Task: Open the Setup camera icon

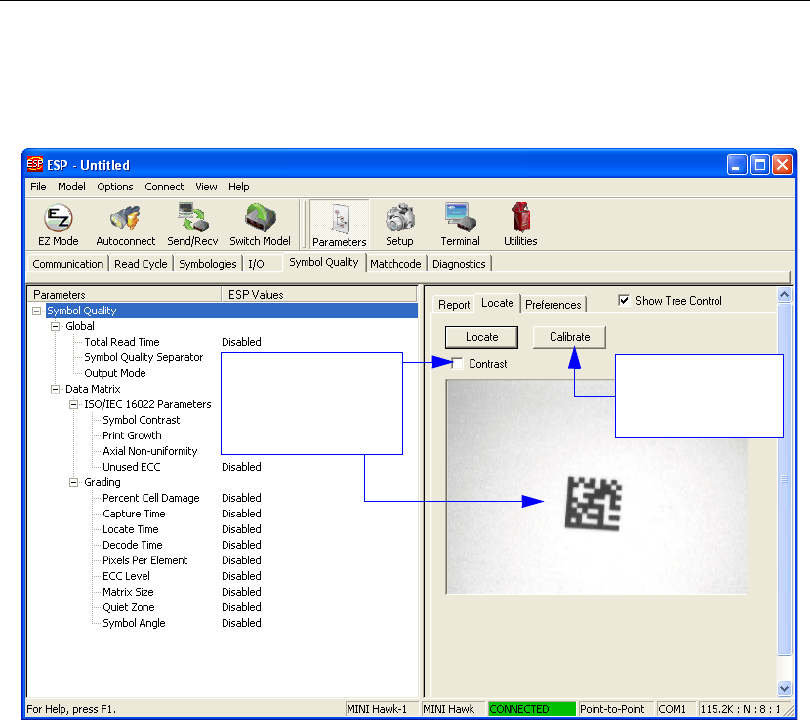Action: tap(400, 224)
